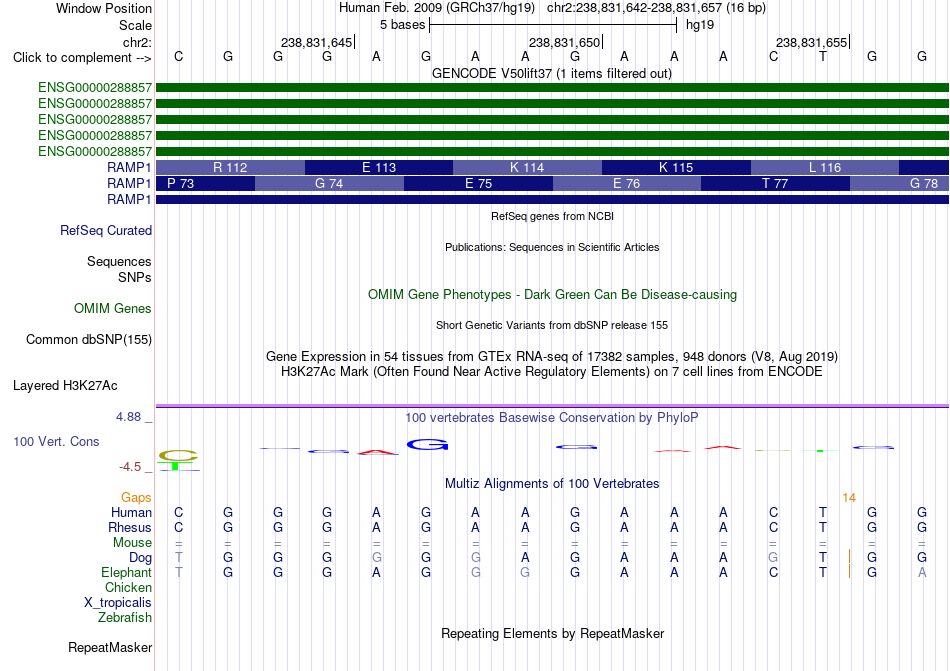The width and height of the screenshot is (950, 671).
Task: Click position chr2:238,831,642-238,831,657 text
Action: (x=656, y=8)
